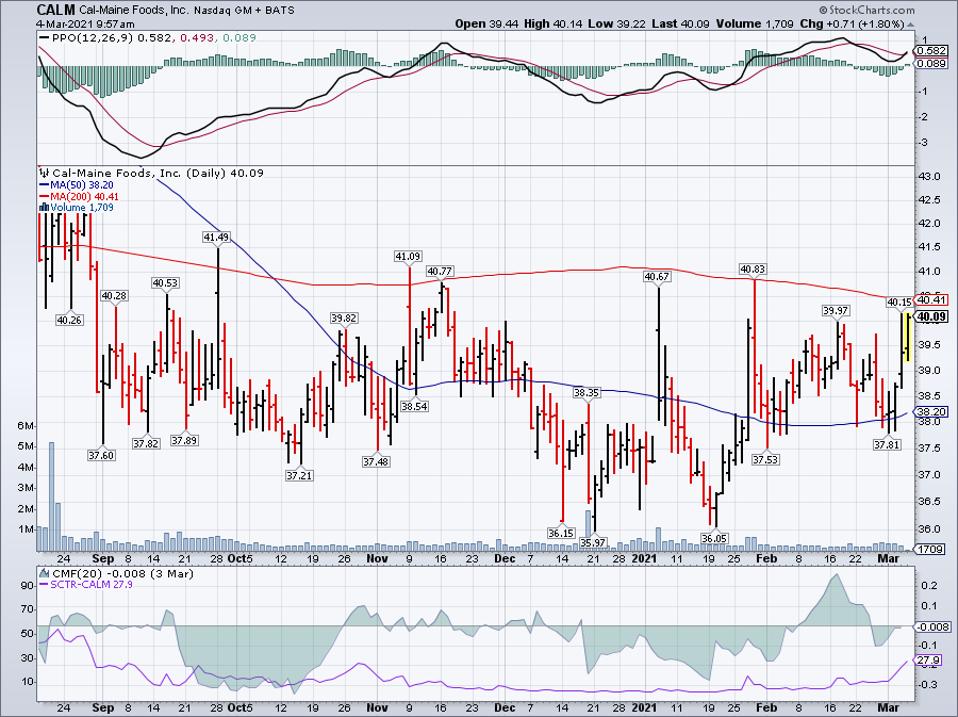Viewport: 958px width, 717px height.
Task: Click the 40.41 MA(200) axis tag
Action: 932,300
